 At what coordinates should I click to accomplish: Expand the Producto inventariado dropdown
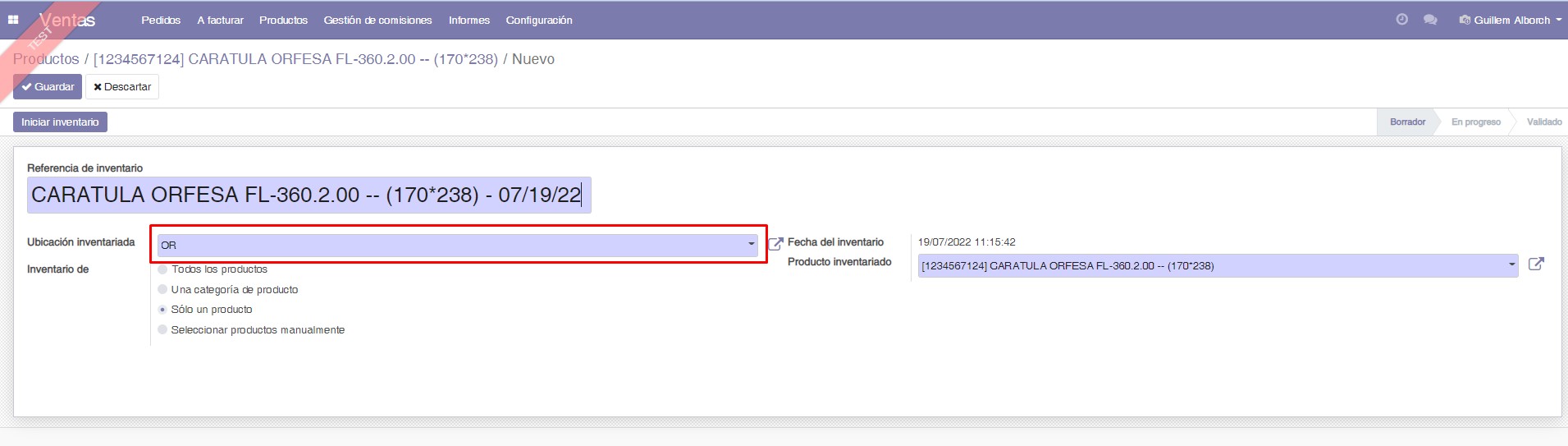click(1511, 265)
